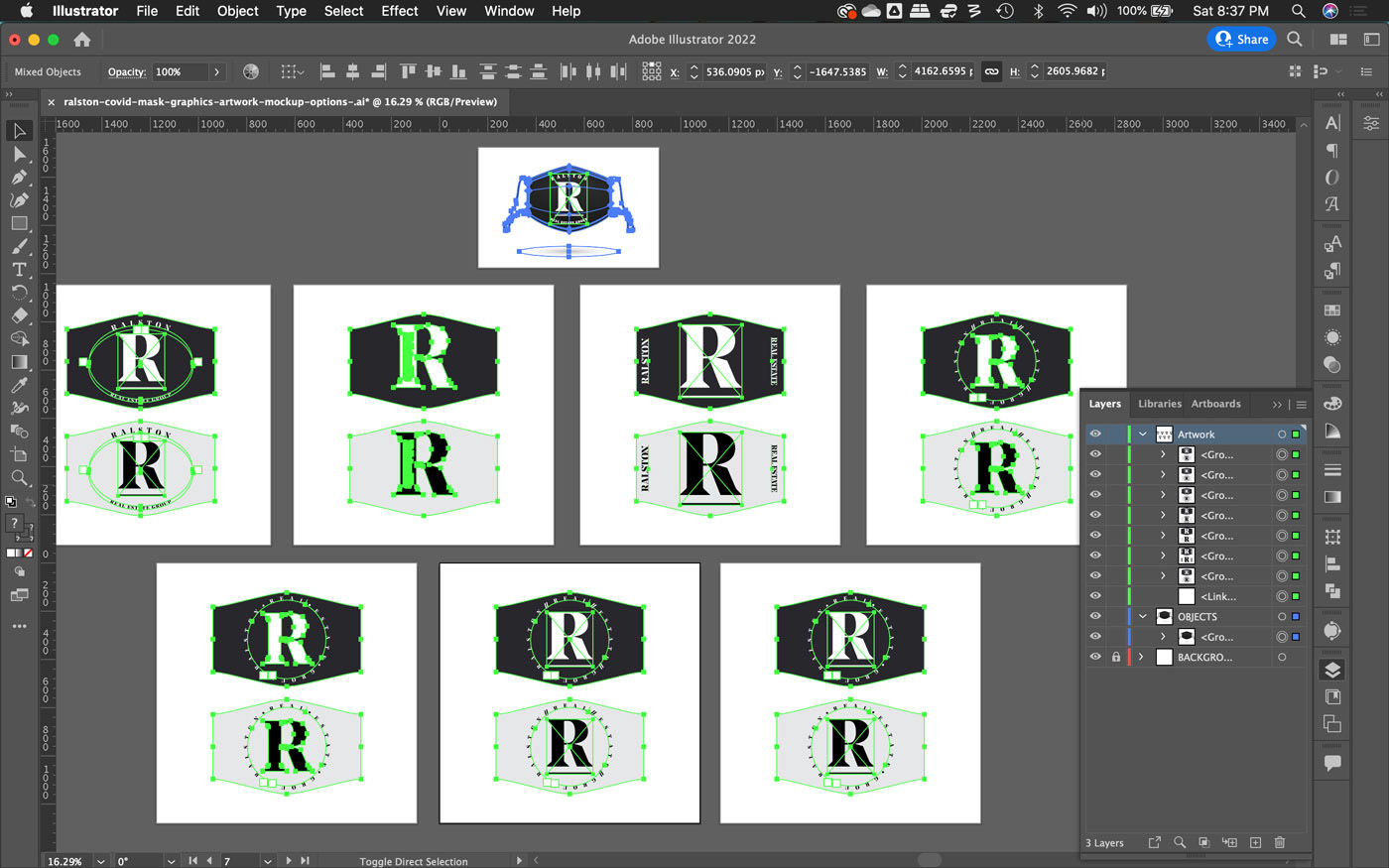Open the Layers panel dock icon
Screen dimensions: 1389x868
(x=1332, y=671)
